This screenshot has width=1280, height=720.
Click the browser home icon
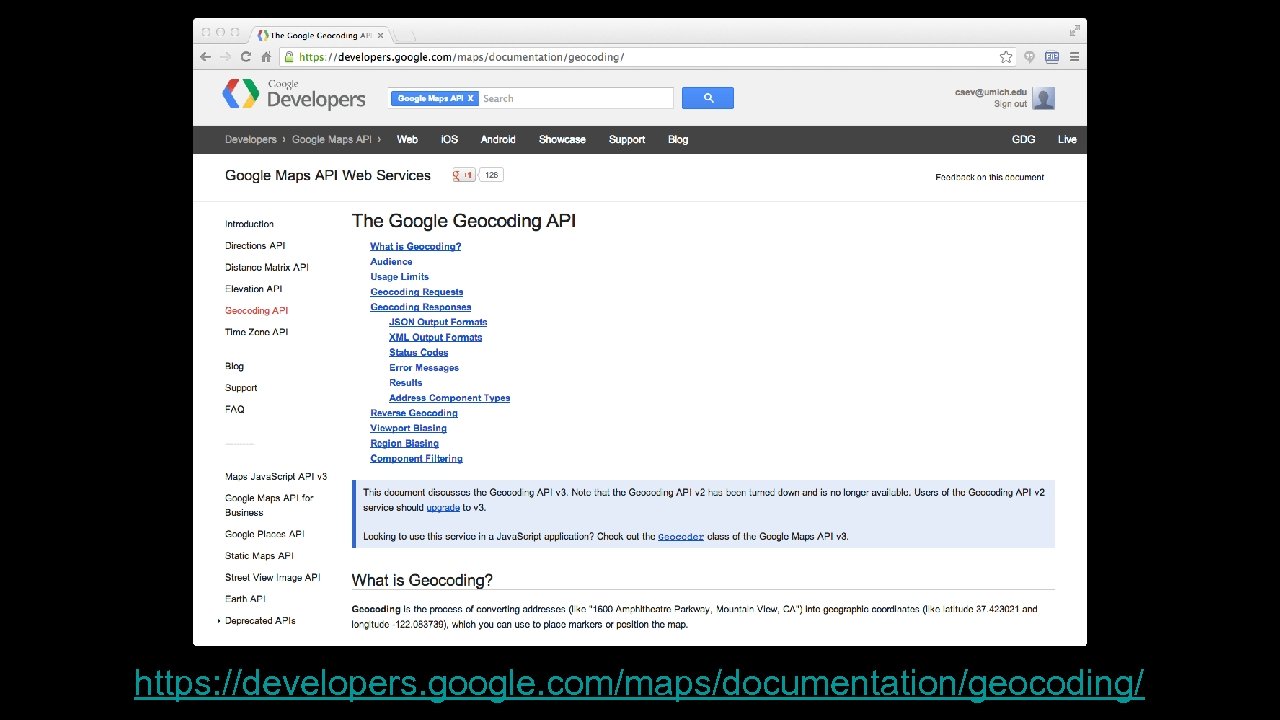coord(265,57)
